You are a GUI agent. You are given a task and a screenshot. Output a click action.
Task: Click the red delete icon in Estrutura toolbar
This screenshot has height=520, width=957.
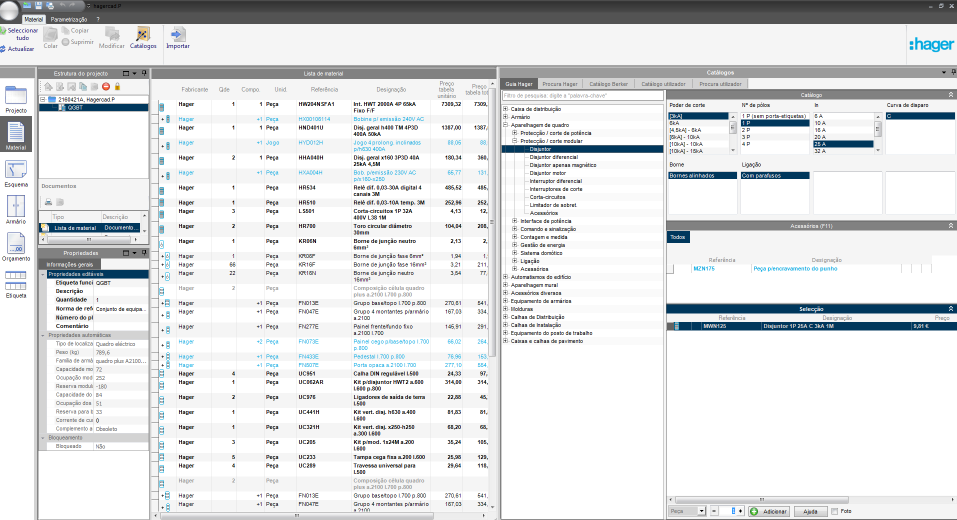[x=105, y=87]
